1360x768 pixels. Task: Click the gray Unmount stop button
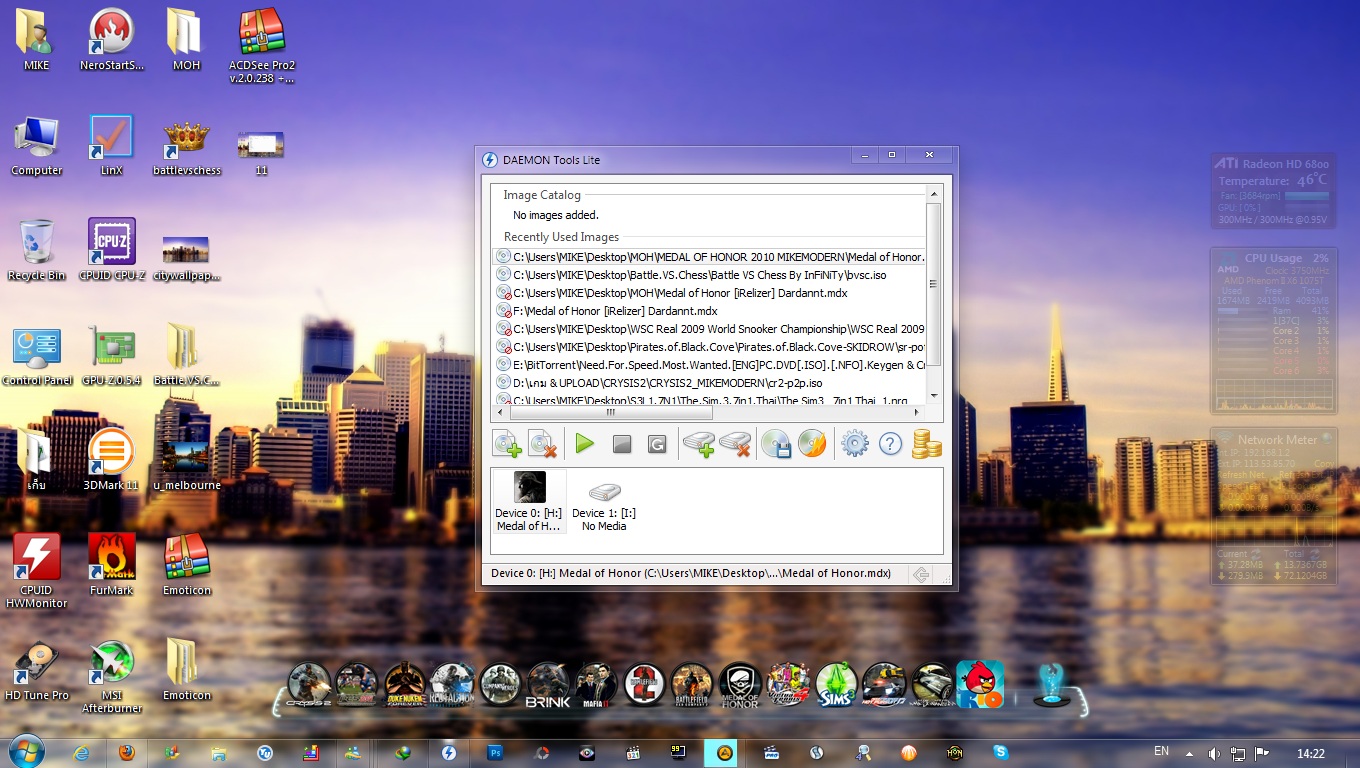click(x=622, y=444)
